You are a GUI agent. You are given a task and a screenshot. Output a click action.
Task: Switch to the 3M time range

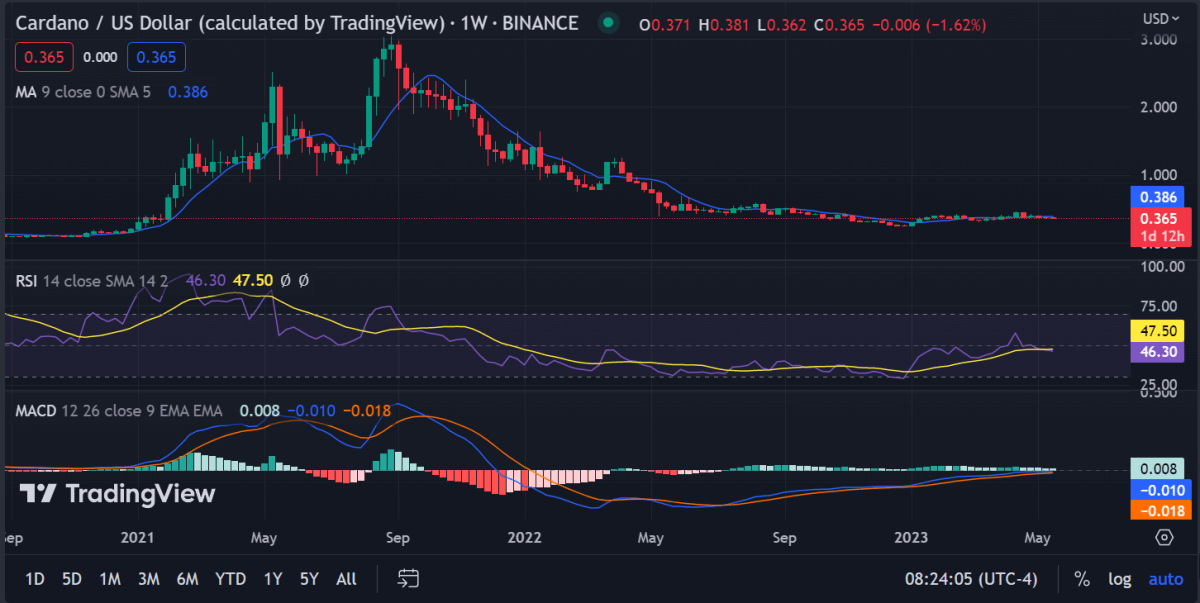pos(149,578)
